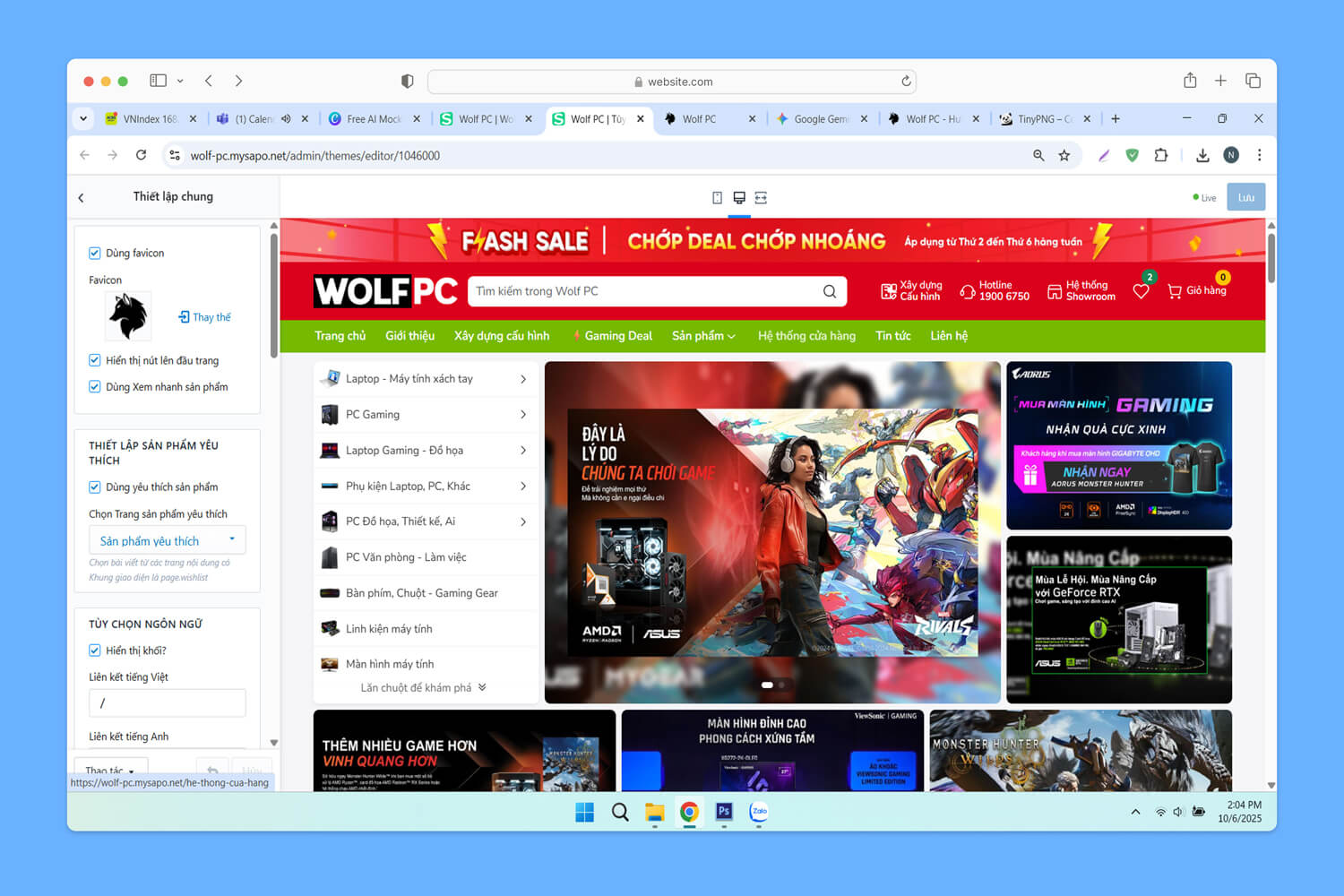Open Chrome three-dot menu
This screenshot has height=896, width=1344.
(x=1259, y=155)
